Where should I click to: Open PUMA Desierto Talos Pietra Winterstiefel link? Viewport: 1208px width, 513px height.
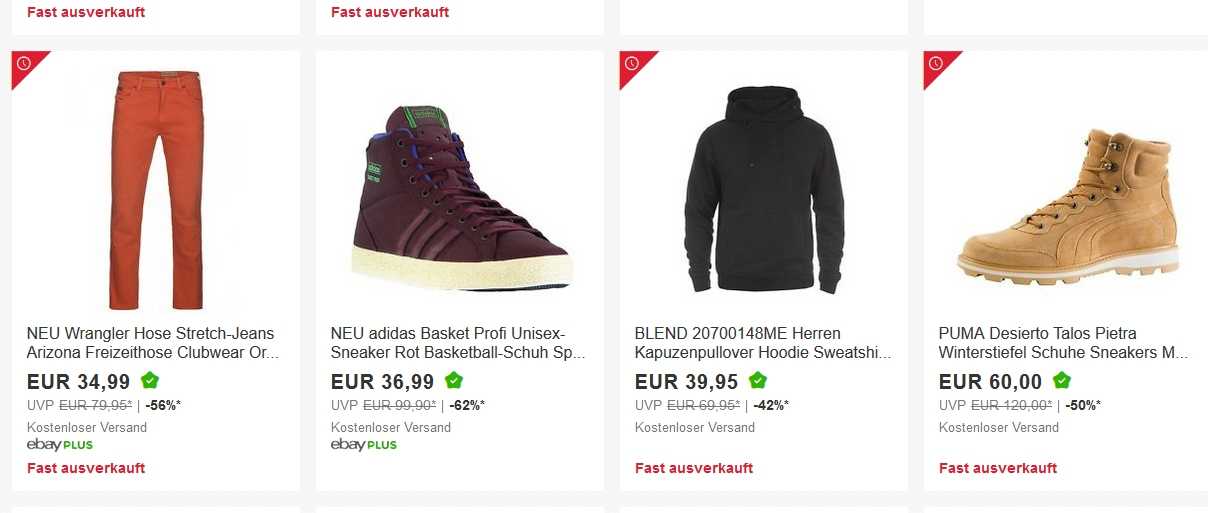coord(1063,343)
